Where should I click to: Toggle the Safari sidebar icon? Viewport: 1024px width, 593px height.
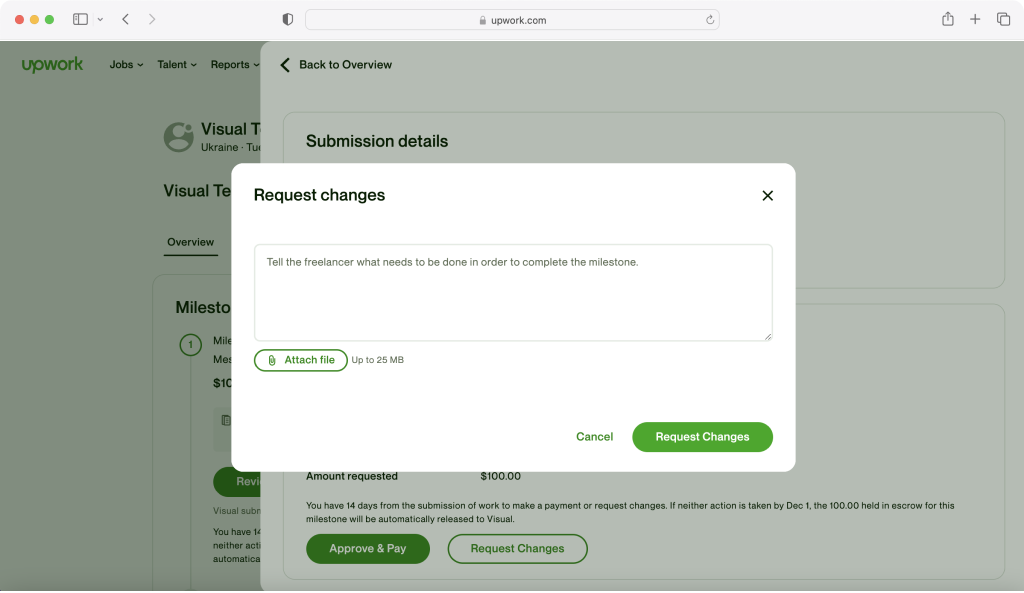click(80, 19)
